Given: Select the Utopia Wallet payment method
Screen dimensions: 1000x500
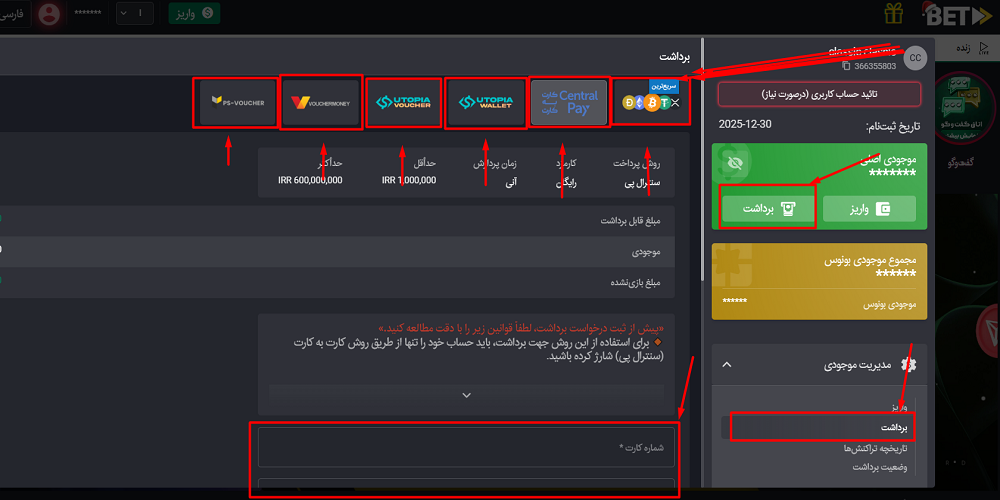Looking at the screenshot, I should point(485,102).
